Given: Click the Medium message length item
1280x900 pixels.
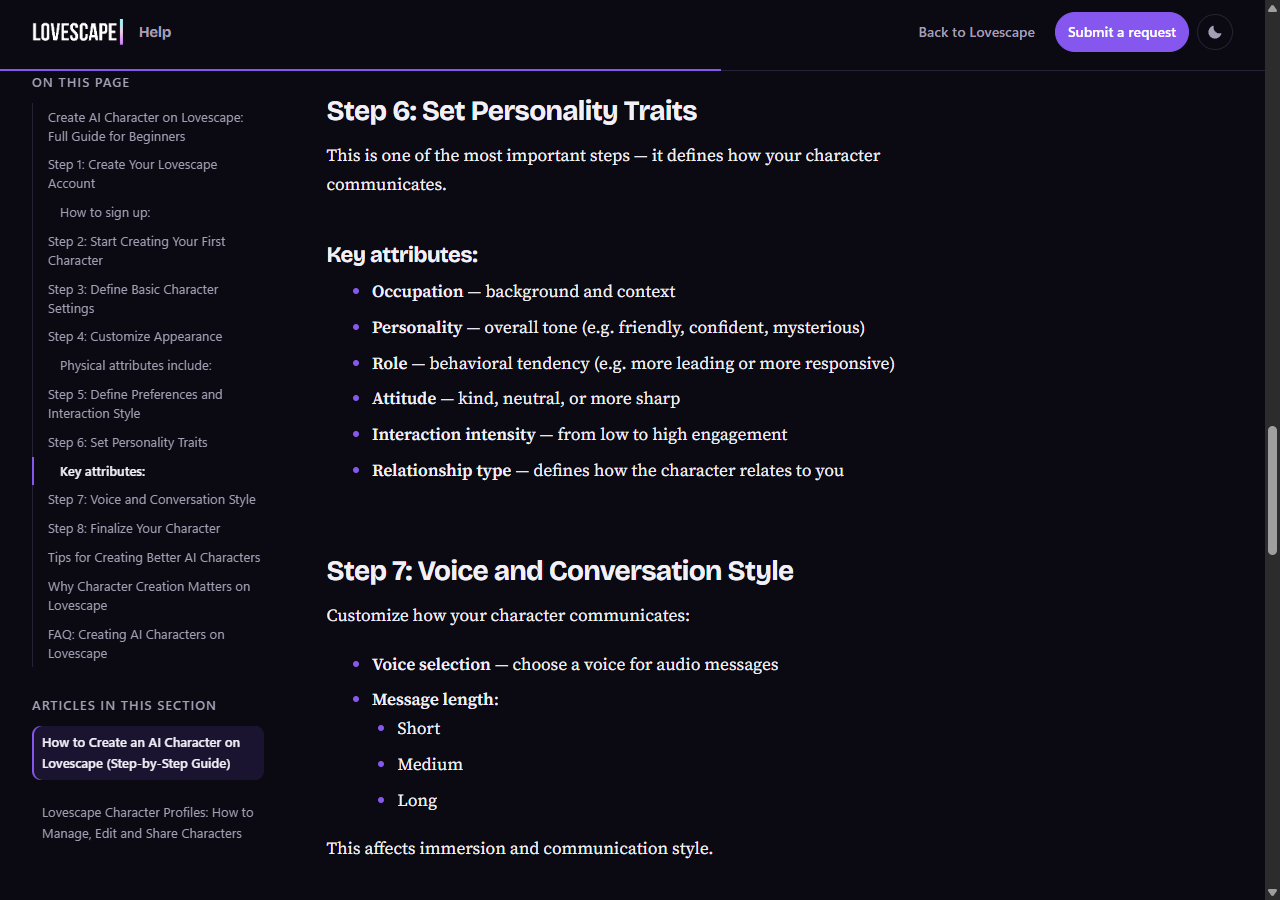Looking at the screenshot, I should tap(430, 765).
